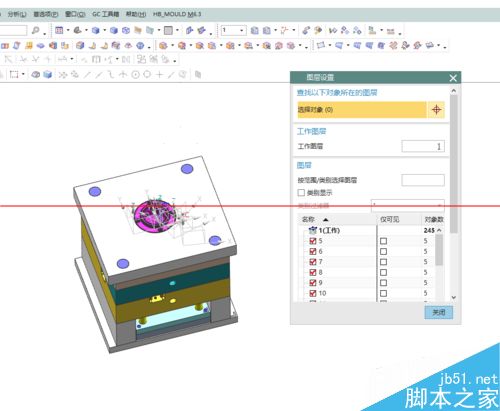Open the 首选项(P) menu
Screen dimensions: 500x411
click(46, 14)
